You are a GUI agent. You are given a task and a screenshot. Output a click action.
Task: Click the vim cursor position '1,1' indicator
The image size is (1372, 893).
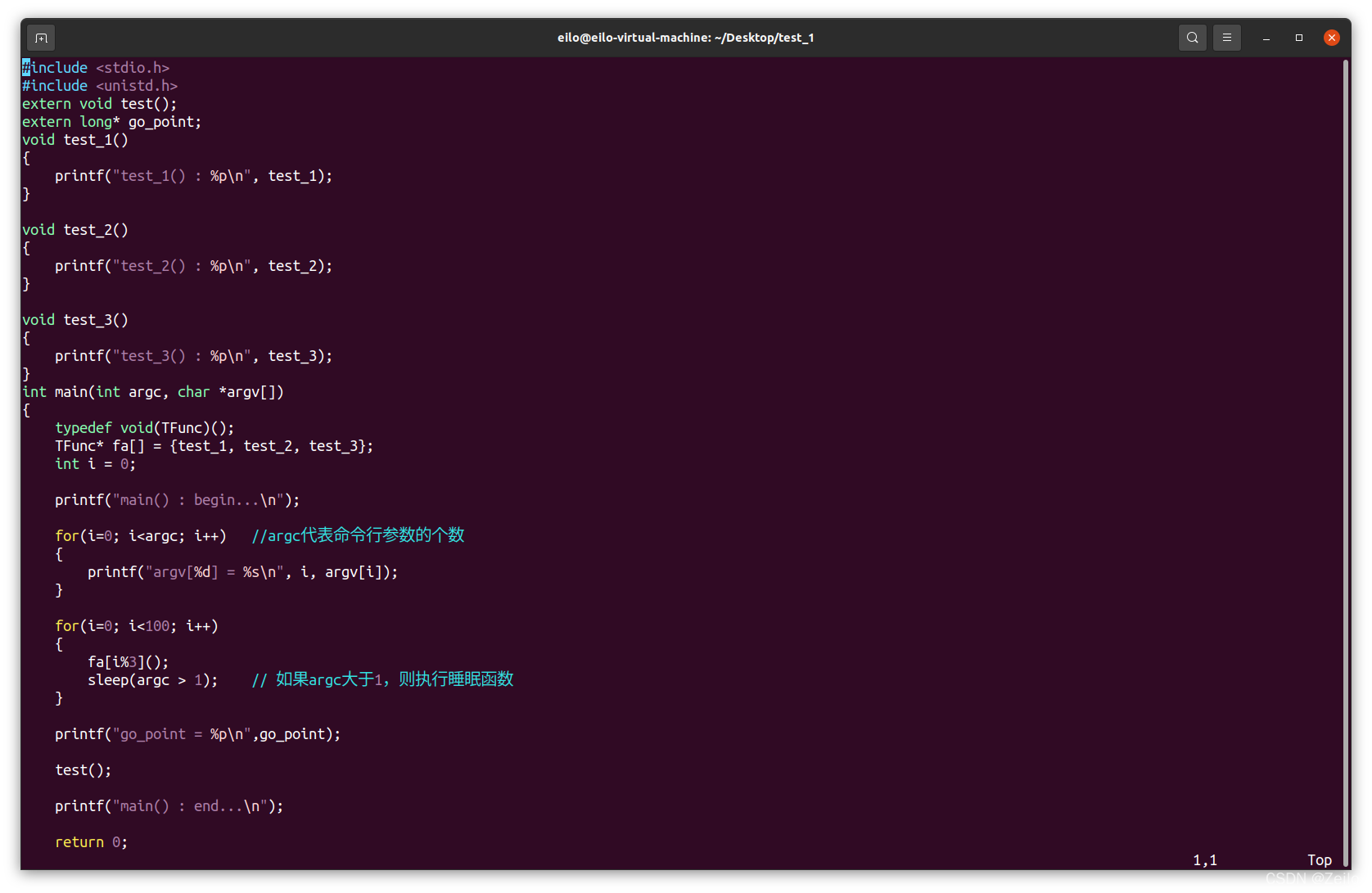[x=1205, y=860]
